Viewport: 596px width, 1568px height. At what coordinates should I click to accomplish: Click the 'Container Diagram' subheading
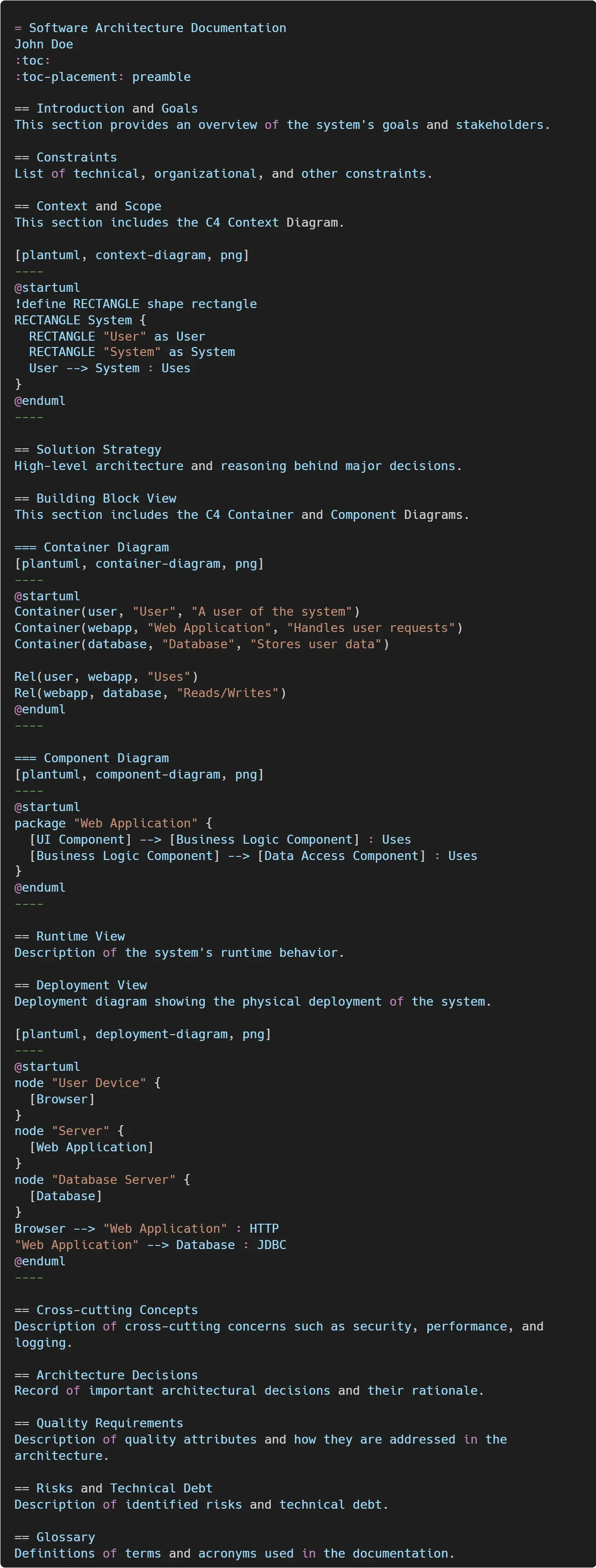click(x=106, y=547)
